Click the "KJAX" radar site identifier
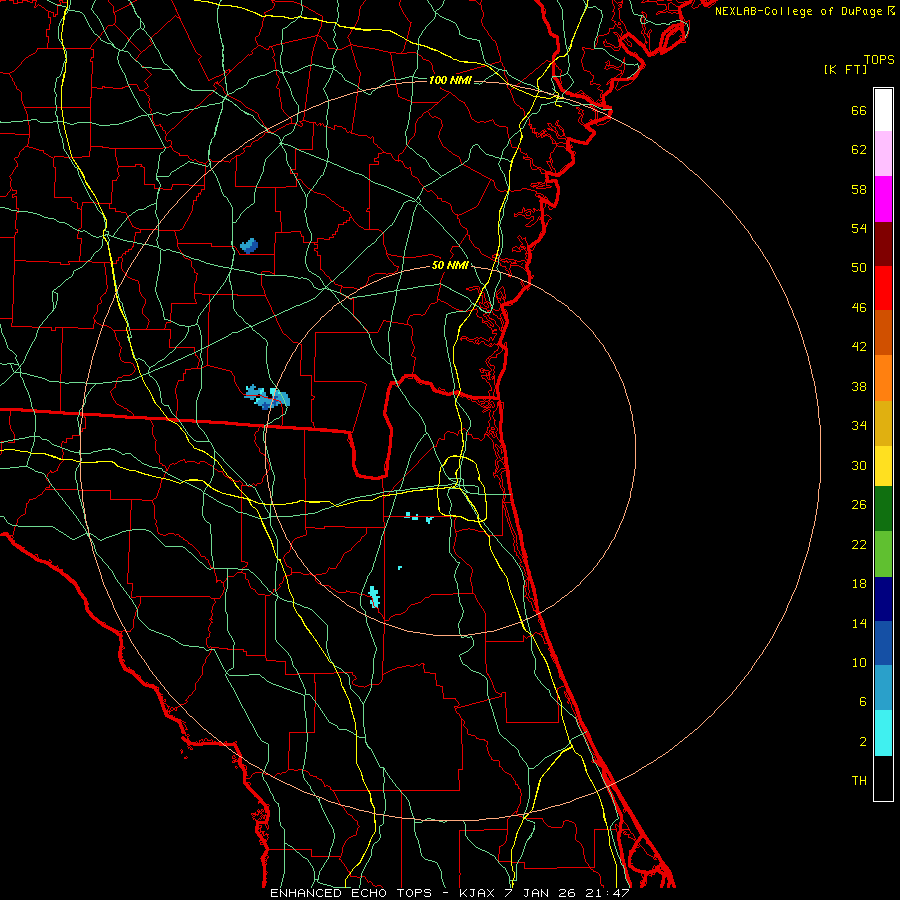The image size is (900, 900). (x=478, y=893)
